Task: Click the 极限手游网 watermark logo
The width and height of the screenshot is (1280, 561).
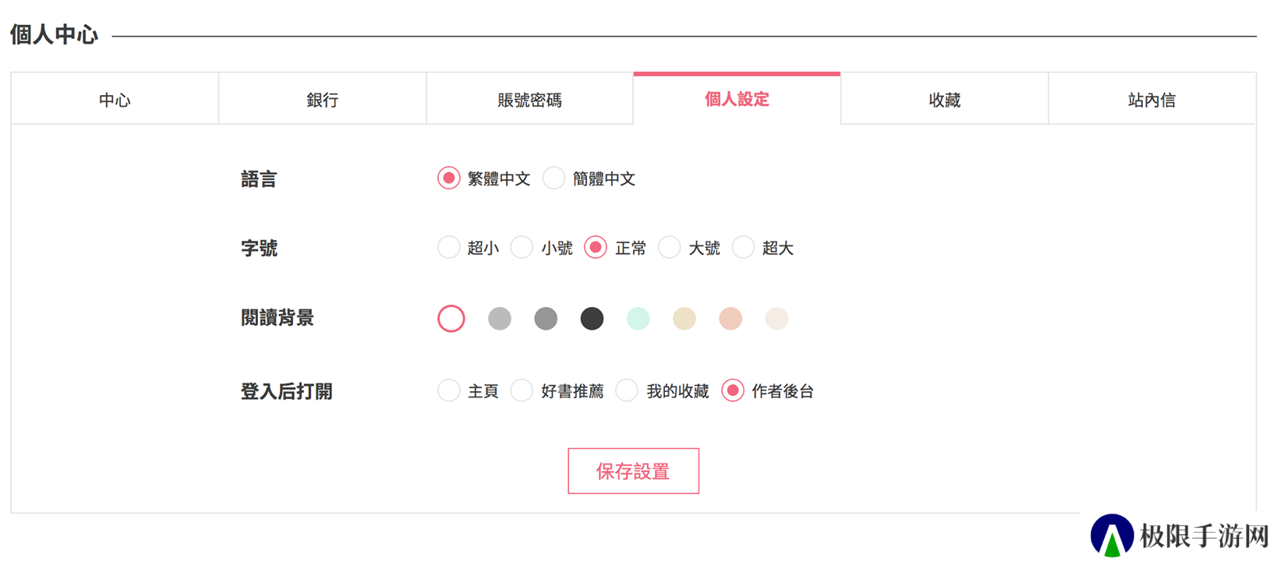Action: pyautogui.click(x=1180, y=535)
